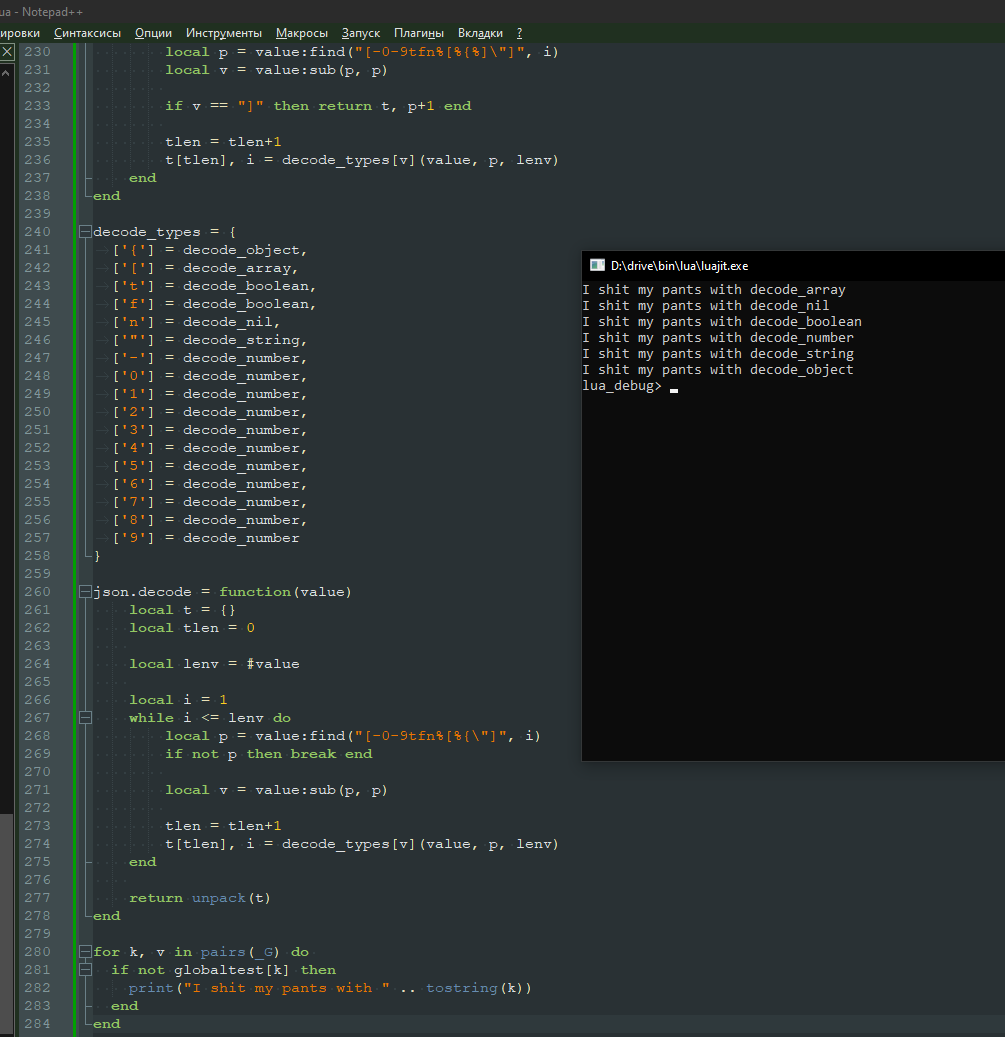Focus the lua_debug console prompt
The image size is (1005, 1037).
tap(674, 386)
